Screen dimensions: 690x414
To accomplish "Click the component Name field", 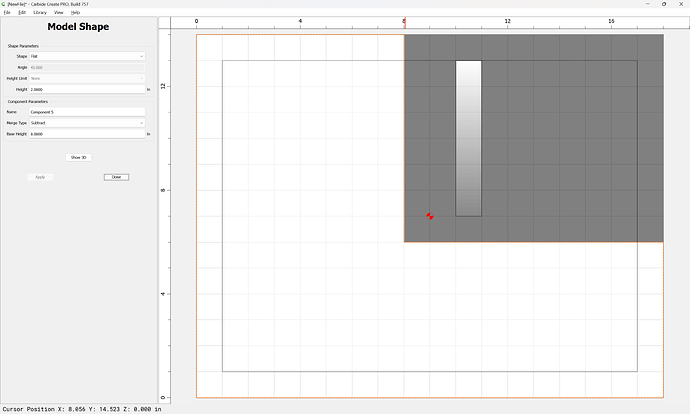I will tap(87, 112).
